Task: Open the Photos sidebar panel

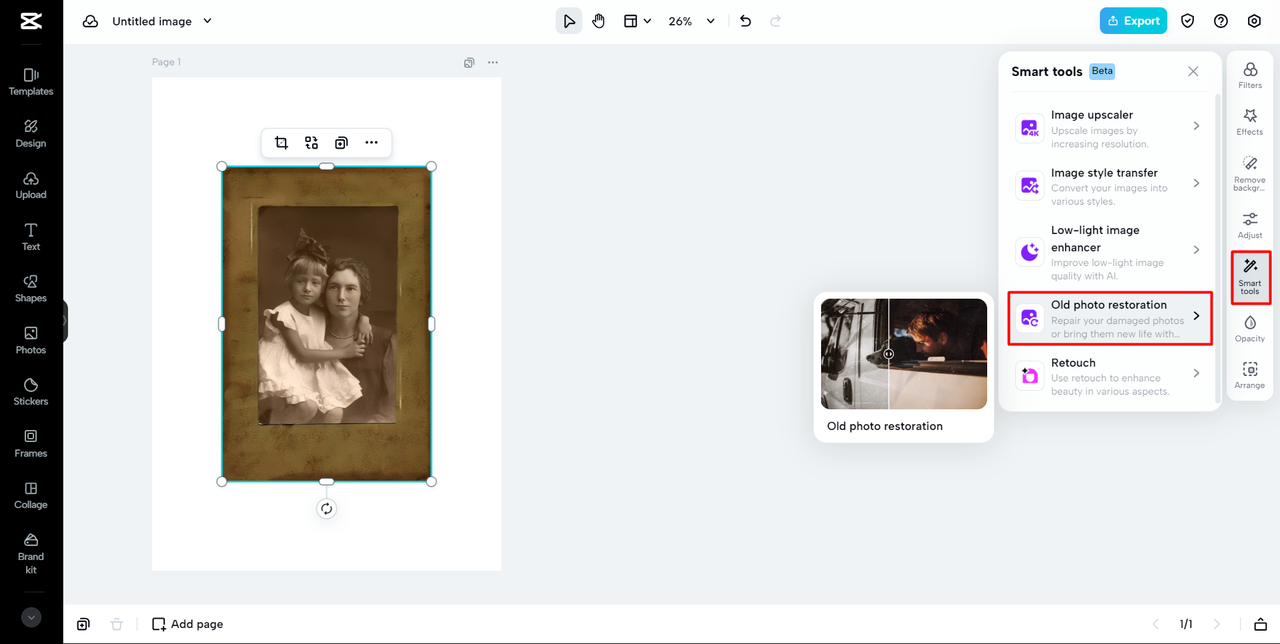Action: [31, 340]
